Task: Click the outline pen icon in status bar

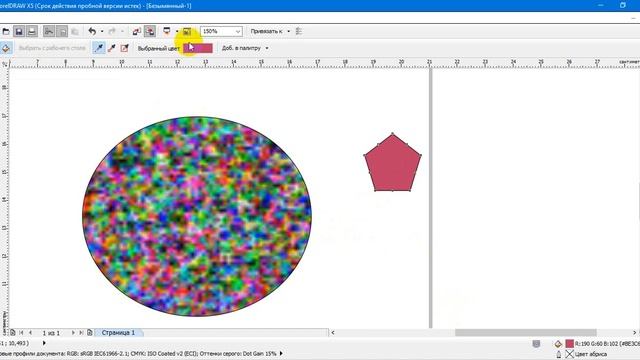Action: pos(559,354)
